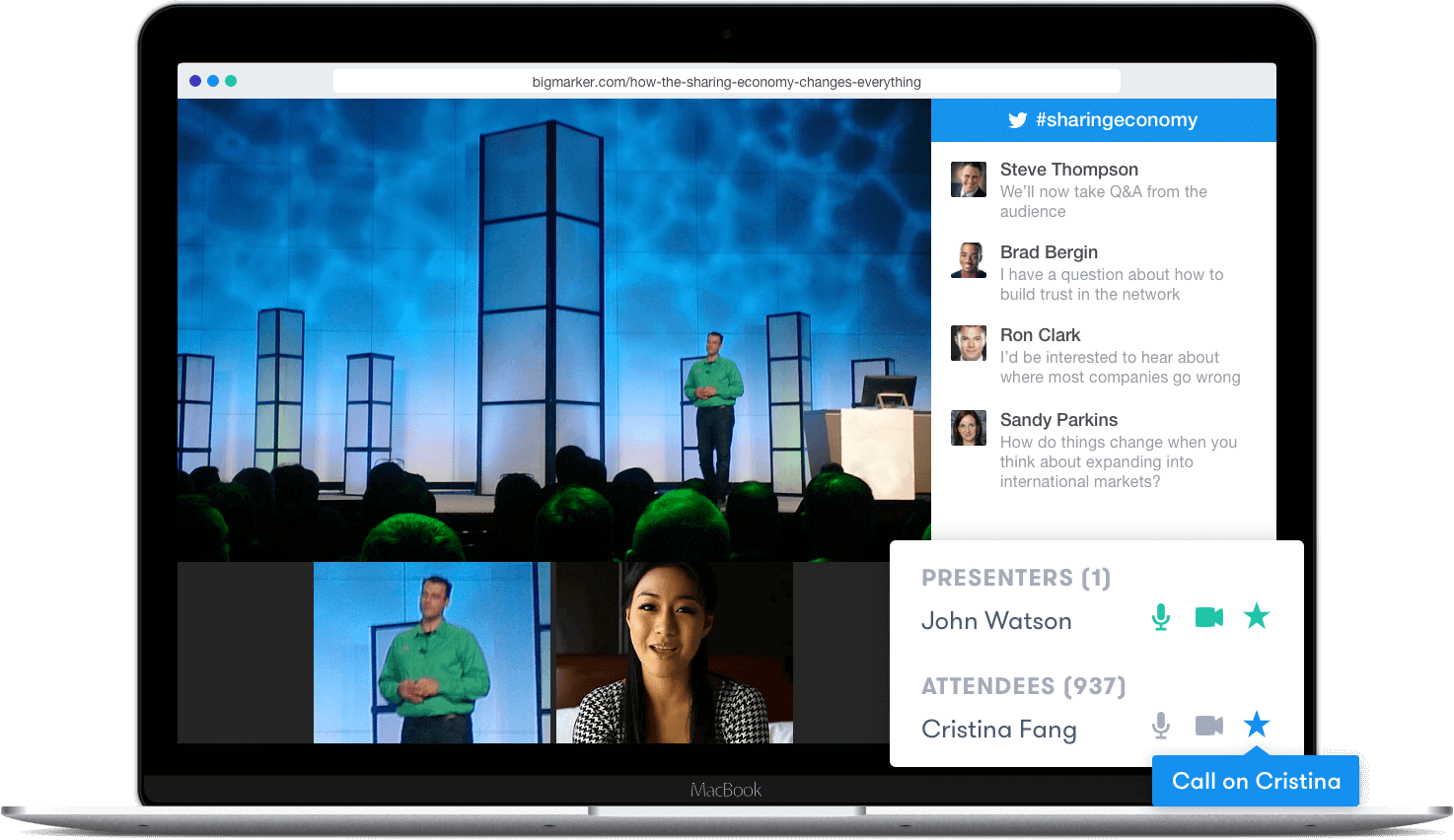Click the teal window dot button
Screen dimensions: 1454x840
click(x=231, y=81)
